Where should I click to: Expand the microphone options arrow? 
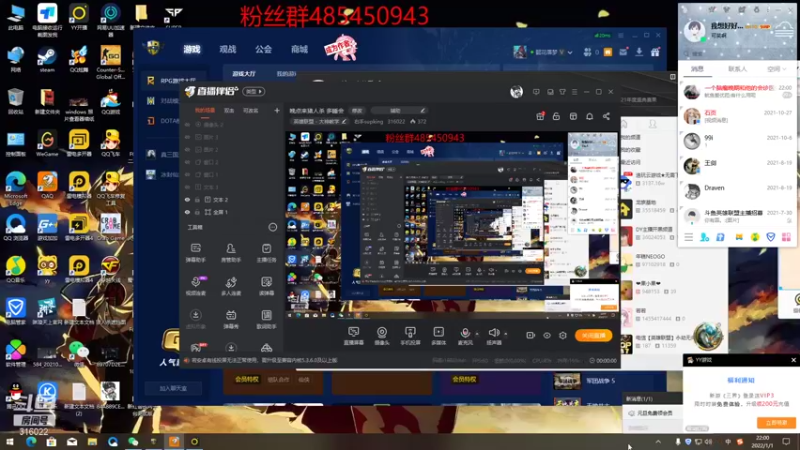coord(477,334)
